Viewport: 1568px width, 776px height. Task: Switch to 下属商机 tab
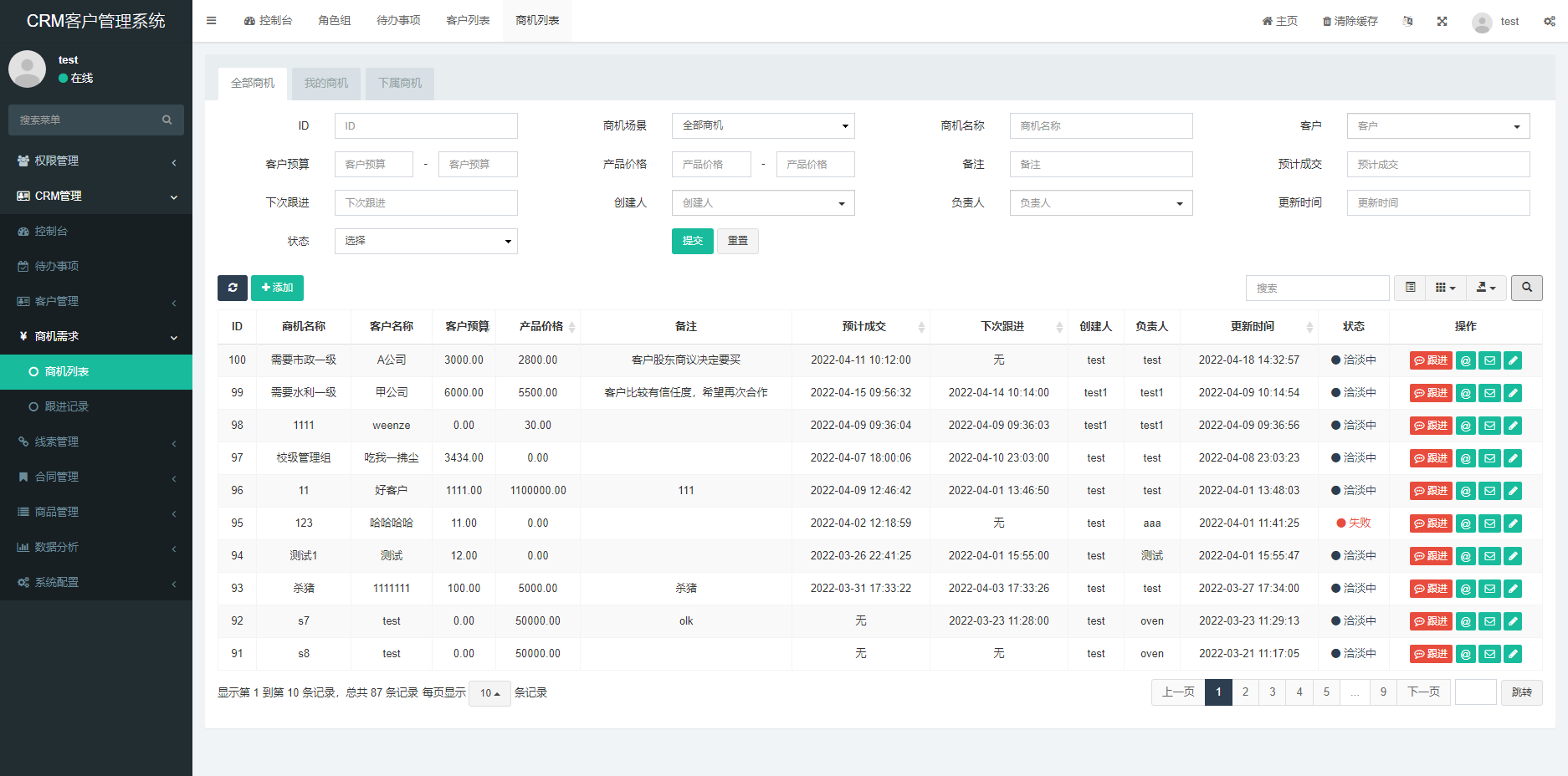pos(400,84)
